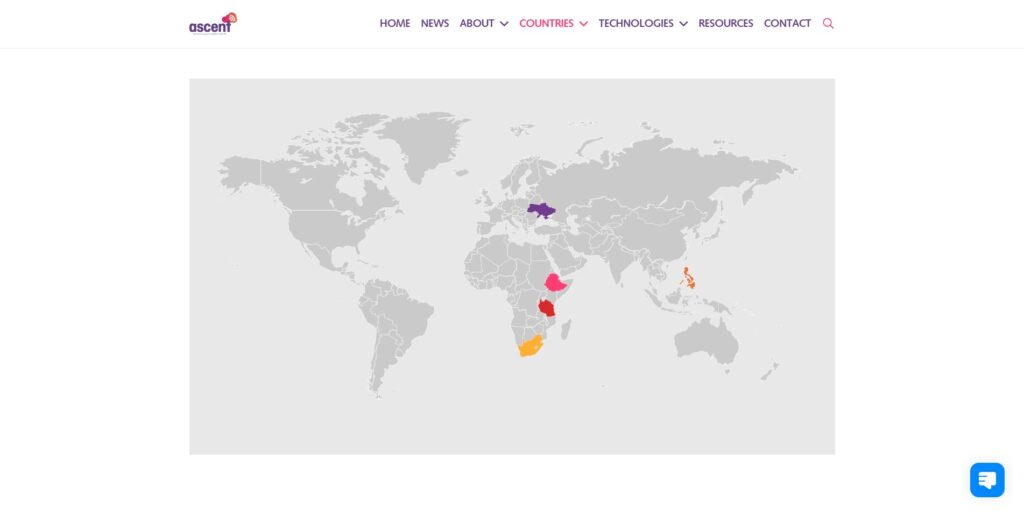Viewport: 1024px width, 515px height.
Task: Select orange Philippines on the map
Action: (688, 278)
